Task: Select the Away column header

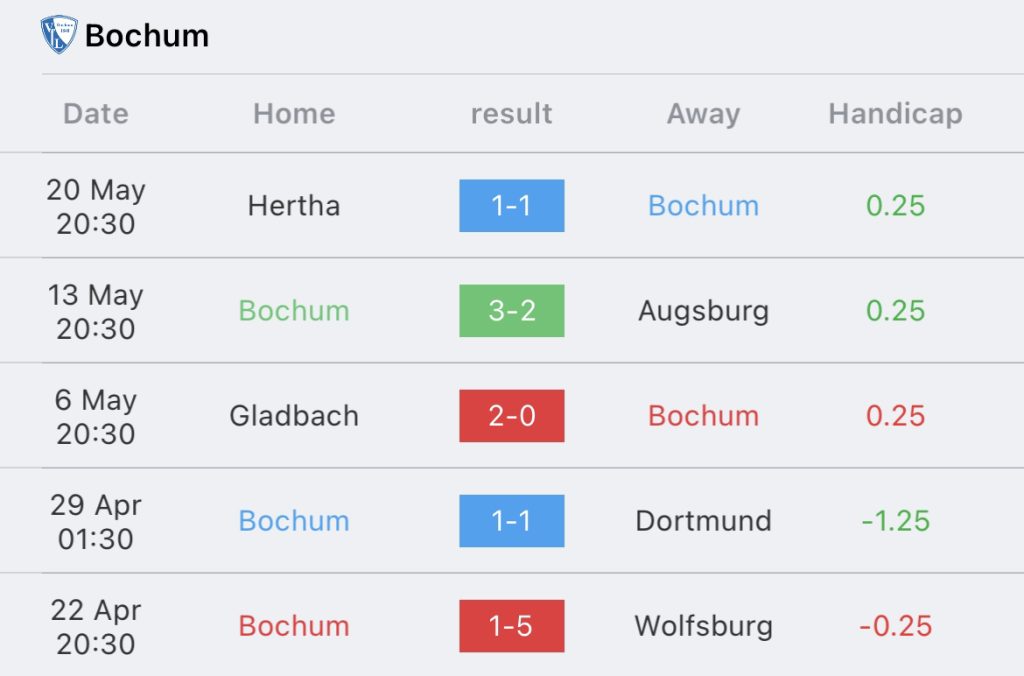Action: [x=703, y=114]
